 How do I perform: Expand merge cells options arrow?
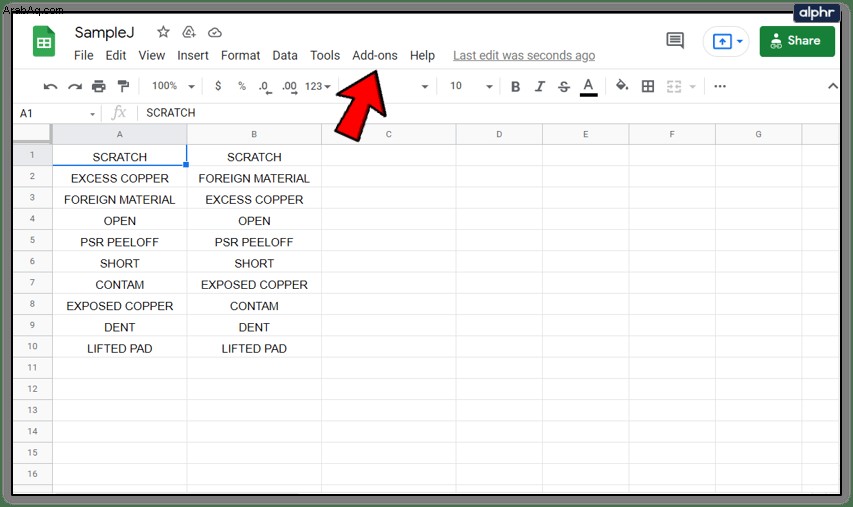(693, 86)
